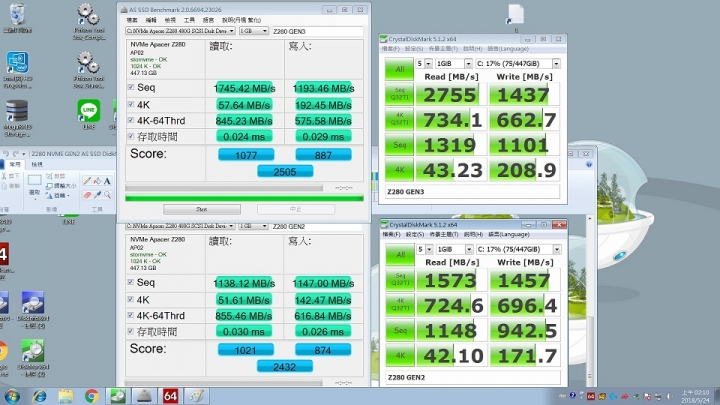Select the Fill bucket tool in Paint

click(97, 181)
